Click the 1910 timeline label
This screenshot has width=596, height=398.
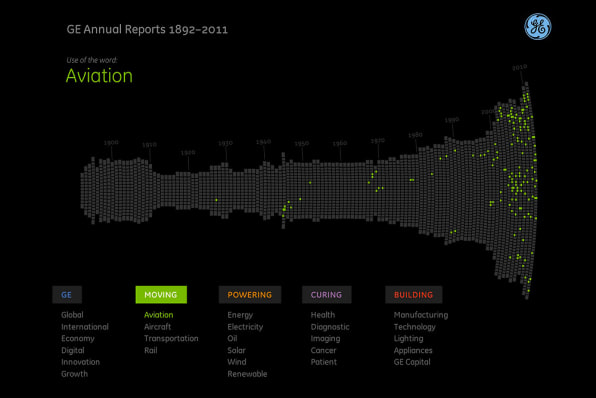coord(149,145)
